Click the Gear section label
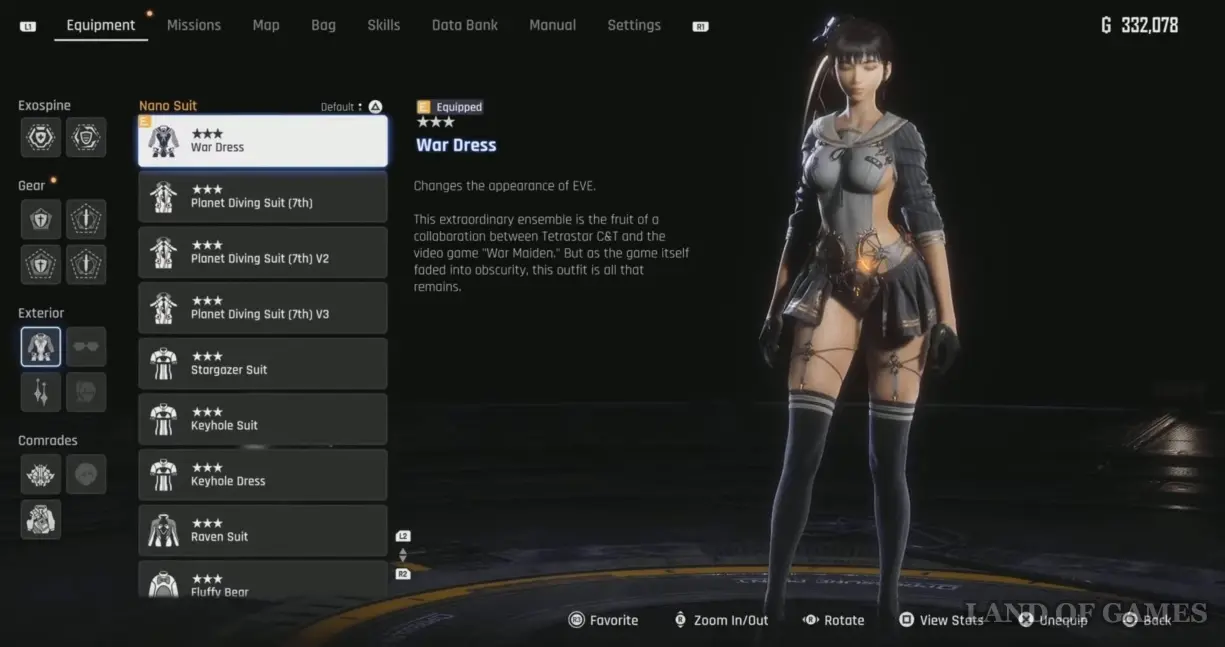 (32, 185)
